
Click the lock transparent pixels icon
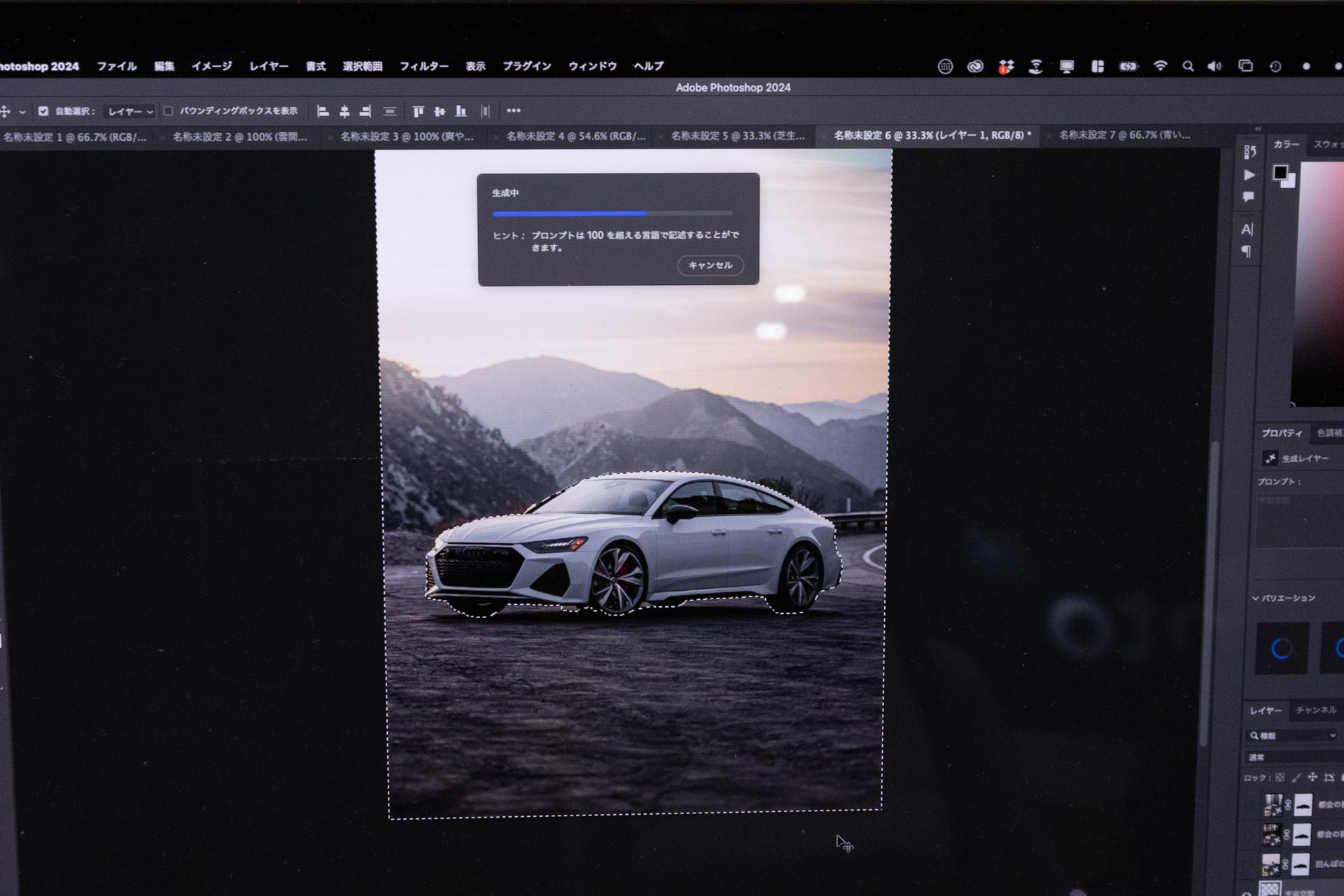(1280, 778)
